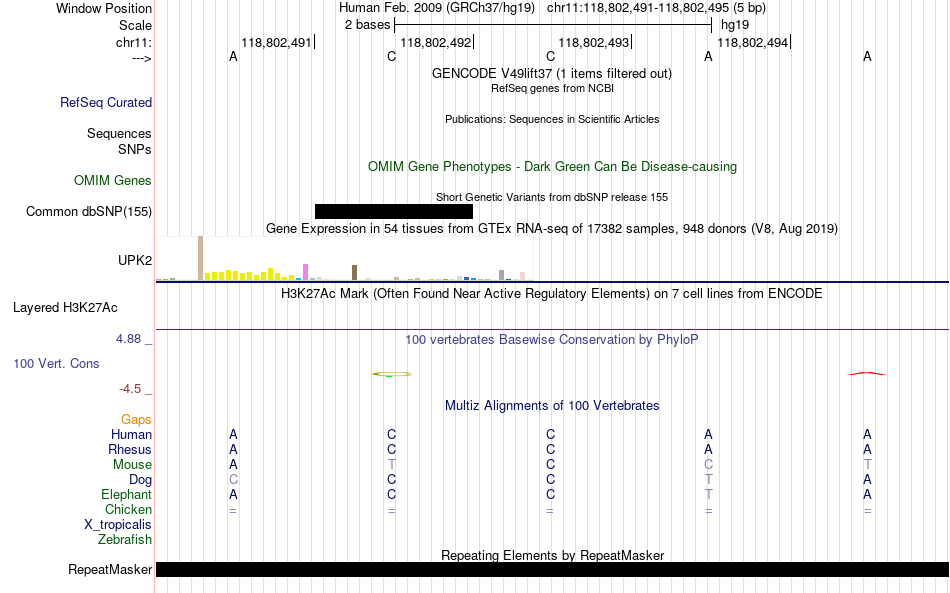Click the -4.5 lower scale value
950x593 pixels.
click(130, 389)
